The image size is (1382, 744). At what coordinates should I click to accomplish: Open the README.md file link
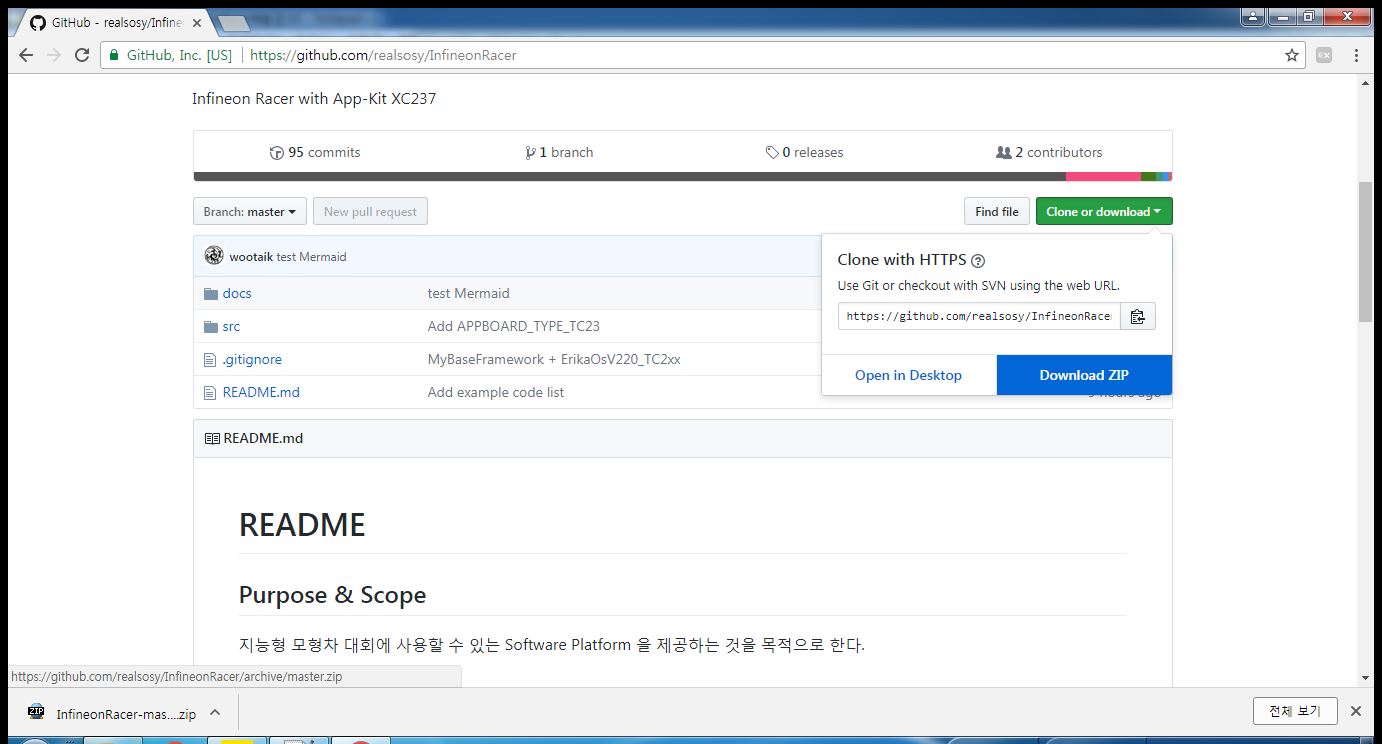[261, 392]
